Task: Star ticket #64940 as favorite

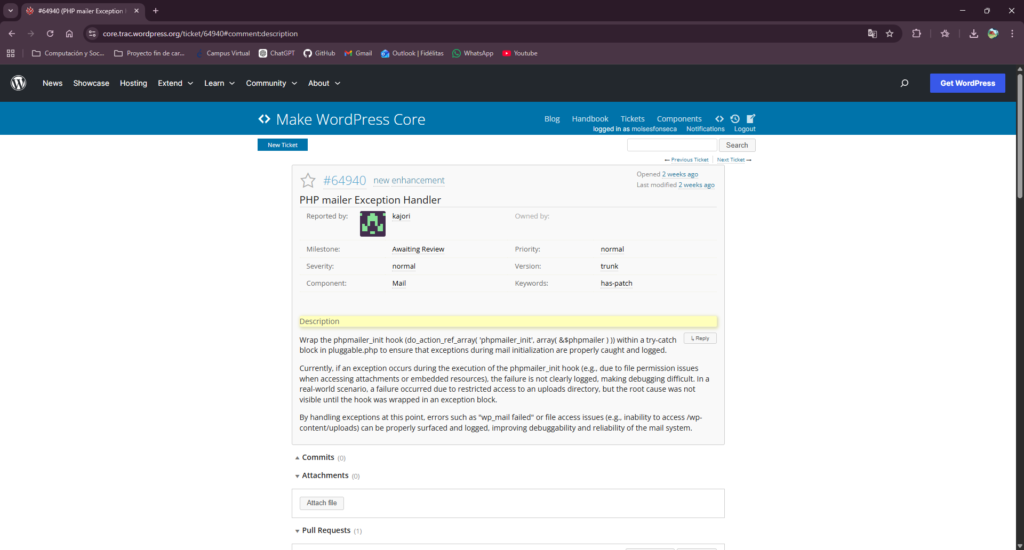Action: click(x=308, y=180)
